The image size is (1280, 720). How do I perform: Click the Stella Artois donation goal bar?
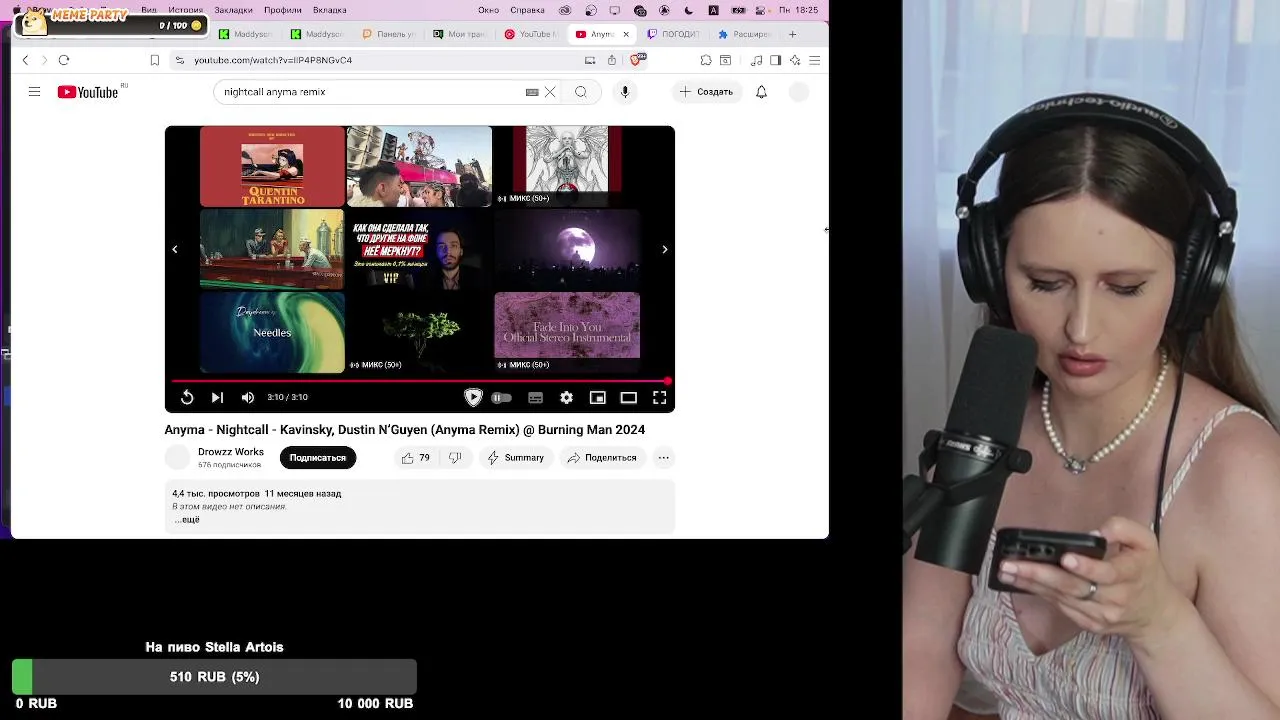(x=214, y=677)
